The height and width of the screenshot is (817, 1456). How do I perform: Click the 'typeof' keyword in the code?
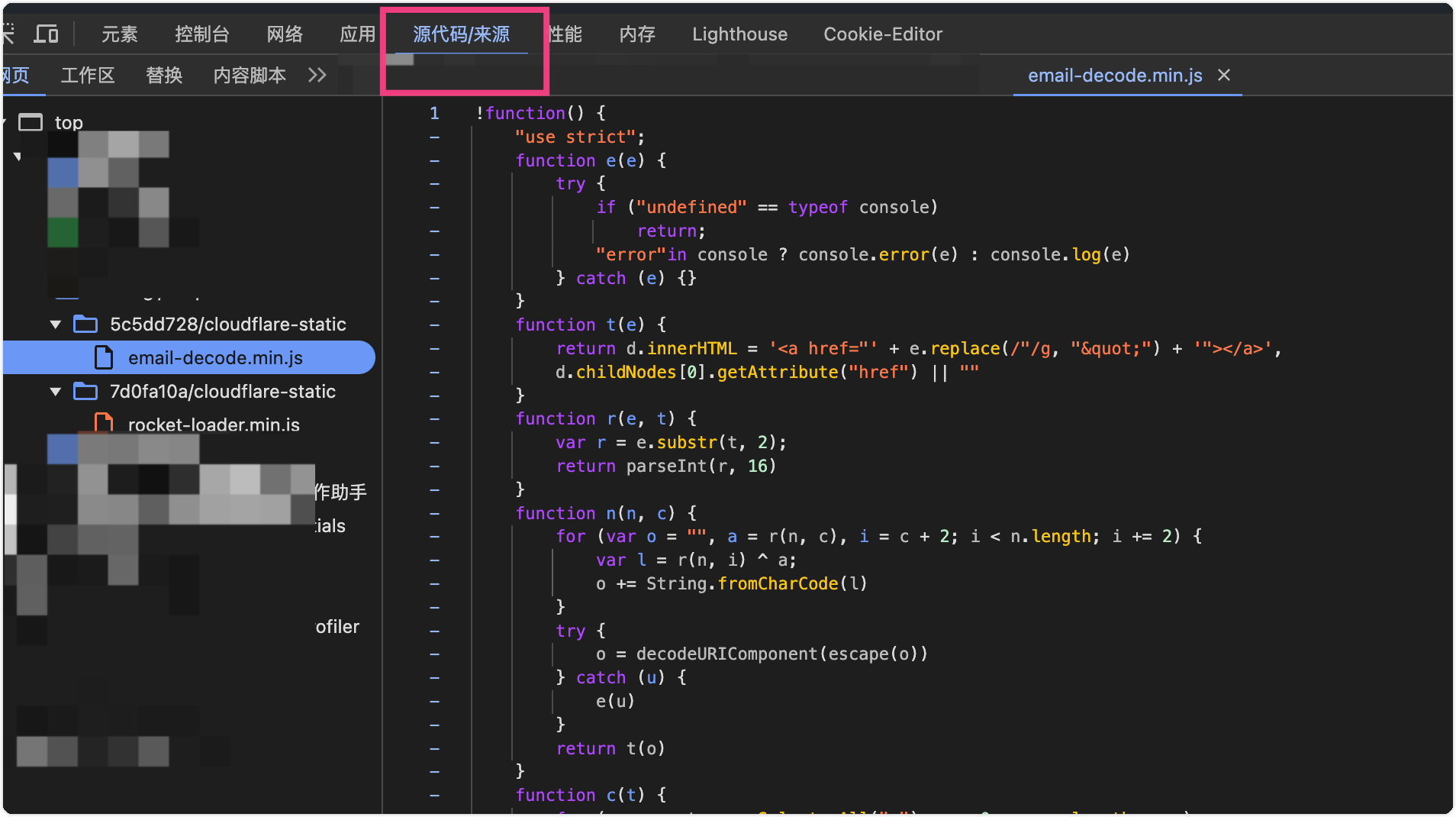(x=817, y=207)
